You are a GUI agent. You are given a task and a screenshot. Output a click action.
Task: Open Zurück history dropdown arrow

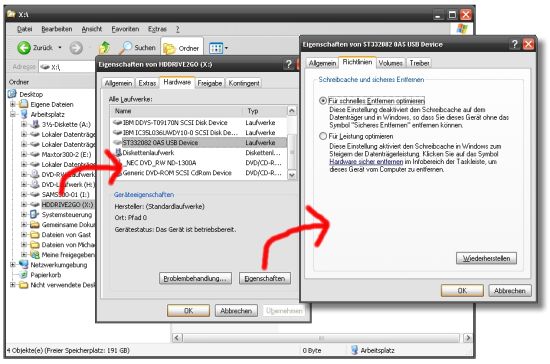point(60,48)
